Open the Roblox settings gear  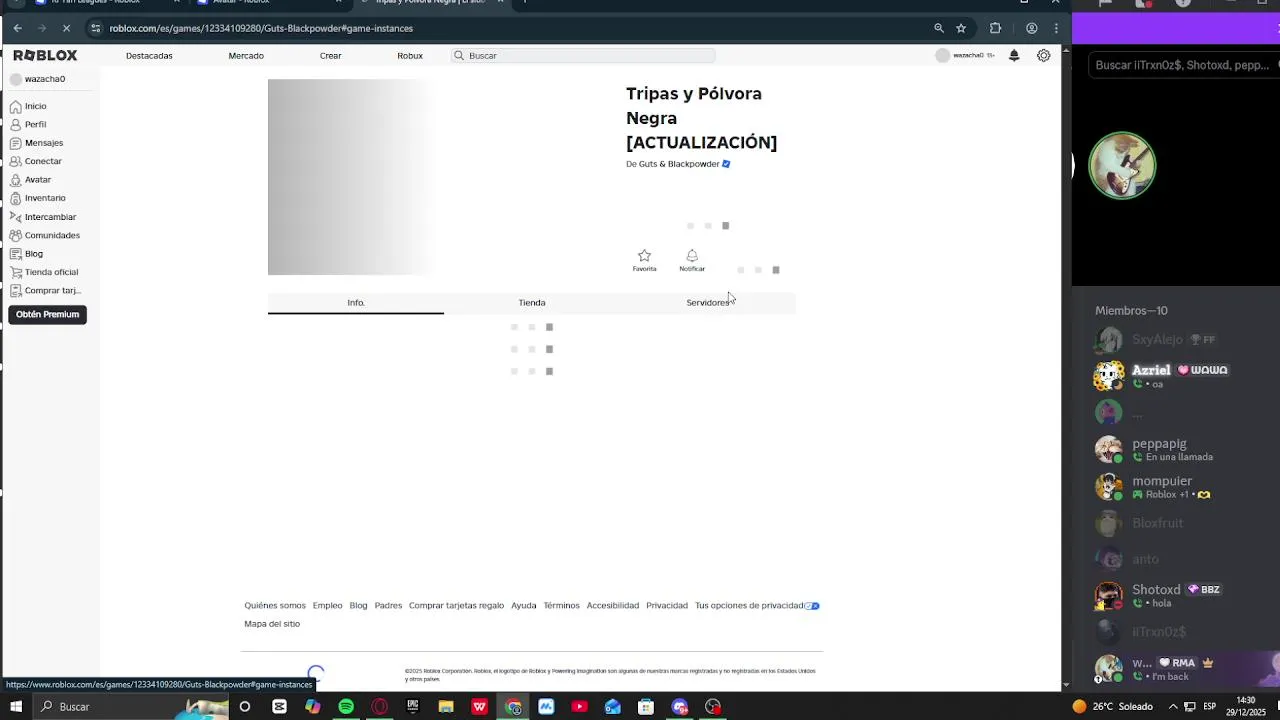[1043, 56]
